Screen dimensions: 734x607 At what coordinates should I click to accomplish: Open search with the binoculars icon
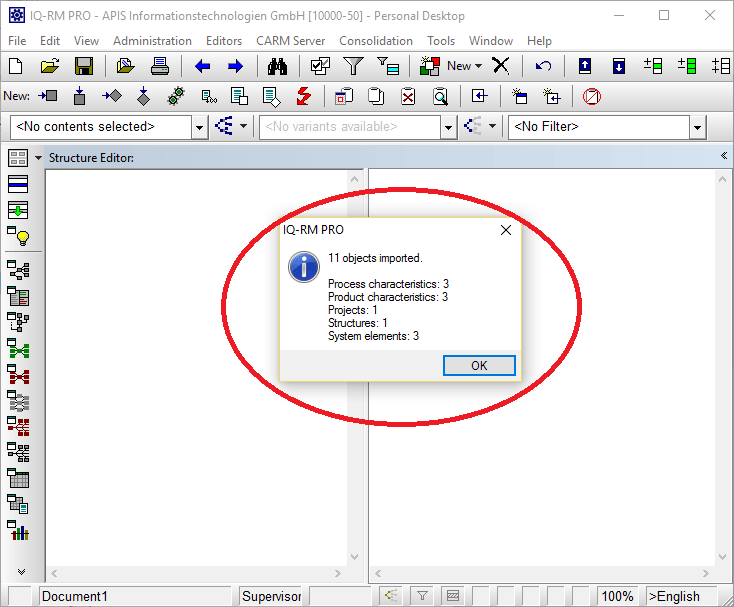277,66
